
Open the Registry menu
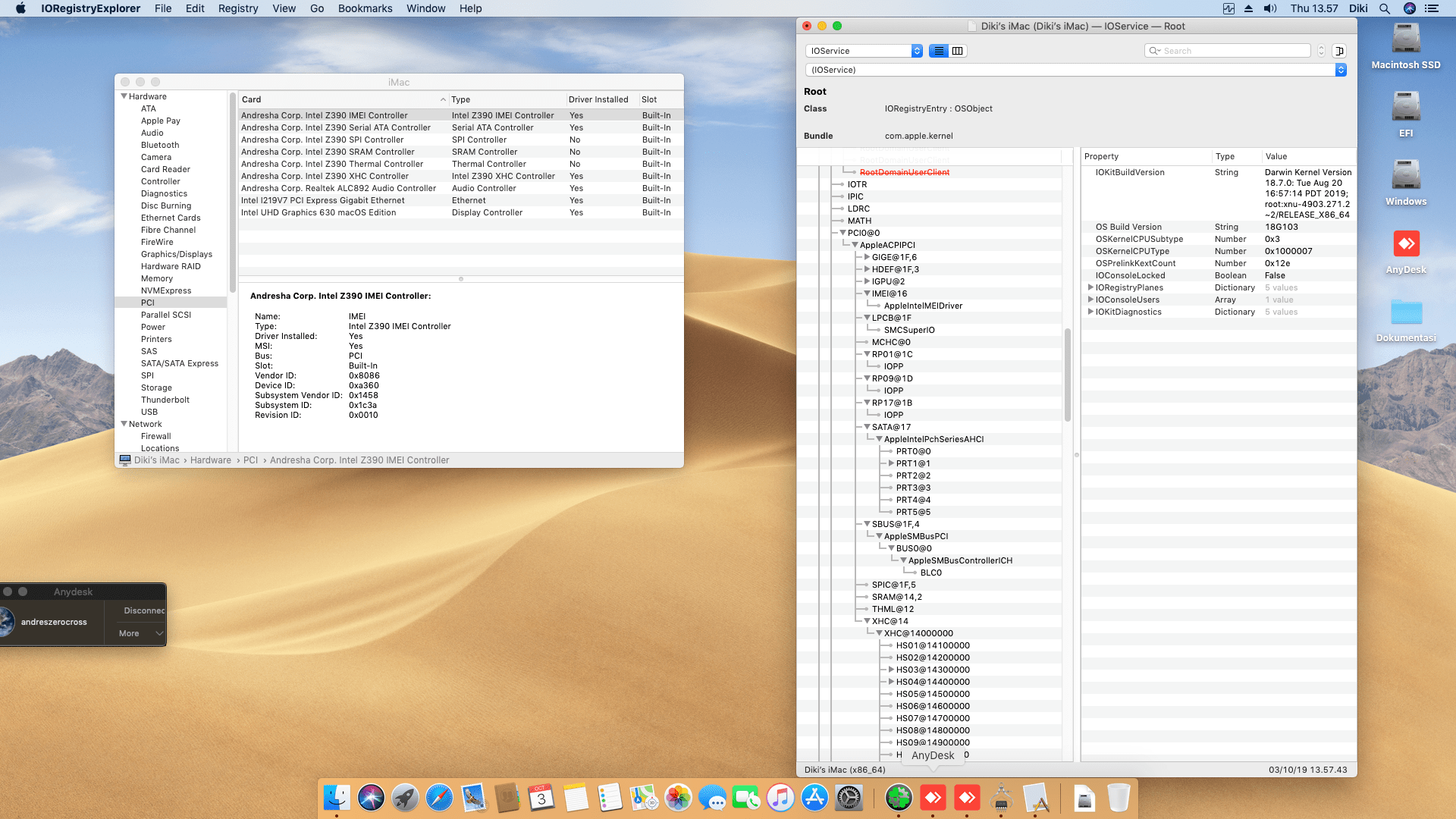(x=237, y=8)
